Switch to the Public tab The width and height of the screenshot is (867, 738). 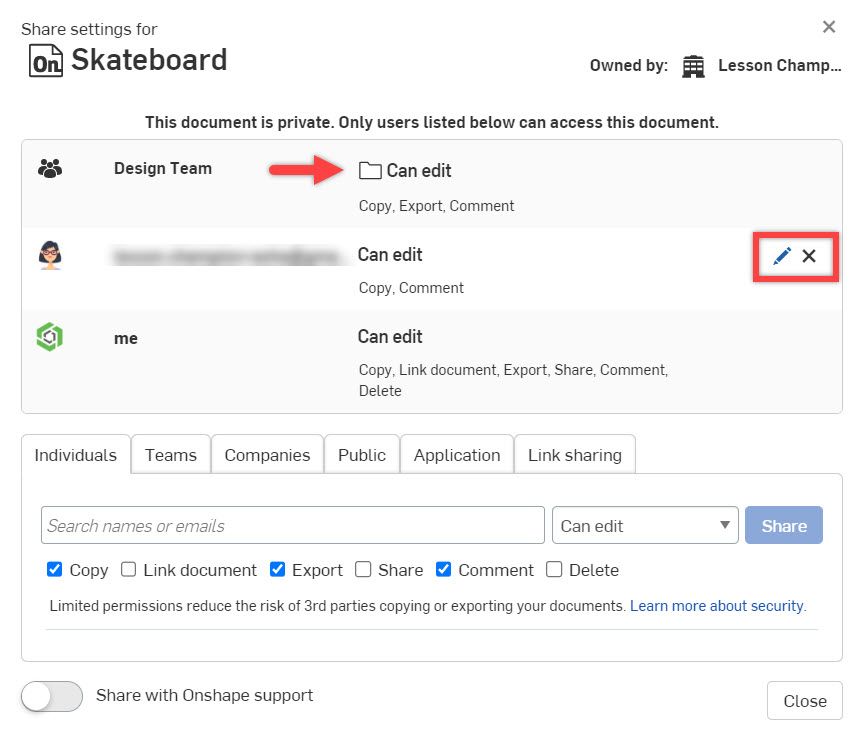pos(362,454)
